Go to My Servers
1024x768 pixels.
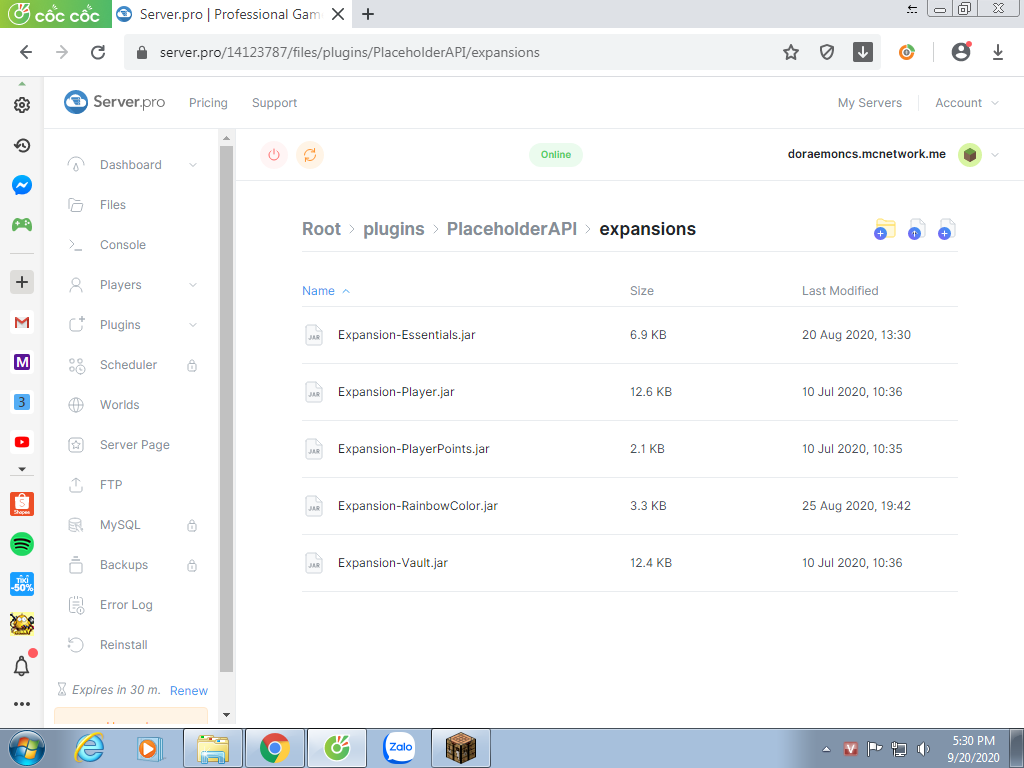pos(869,103)
